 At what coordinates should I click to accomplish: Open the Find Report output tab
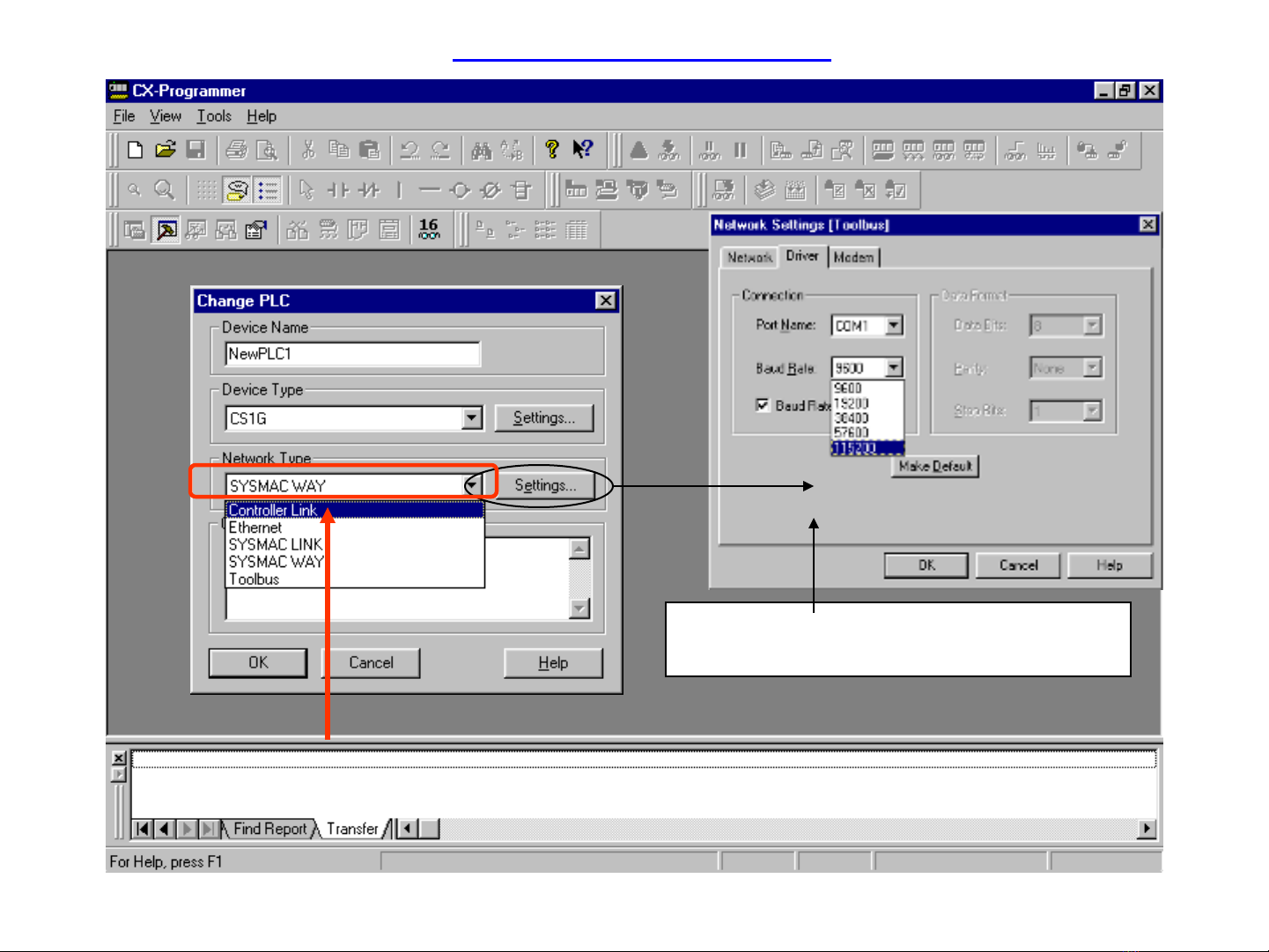pyautogui.click(x=269, y=829)
